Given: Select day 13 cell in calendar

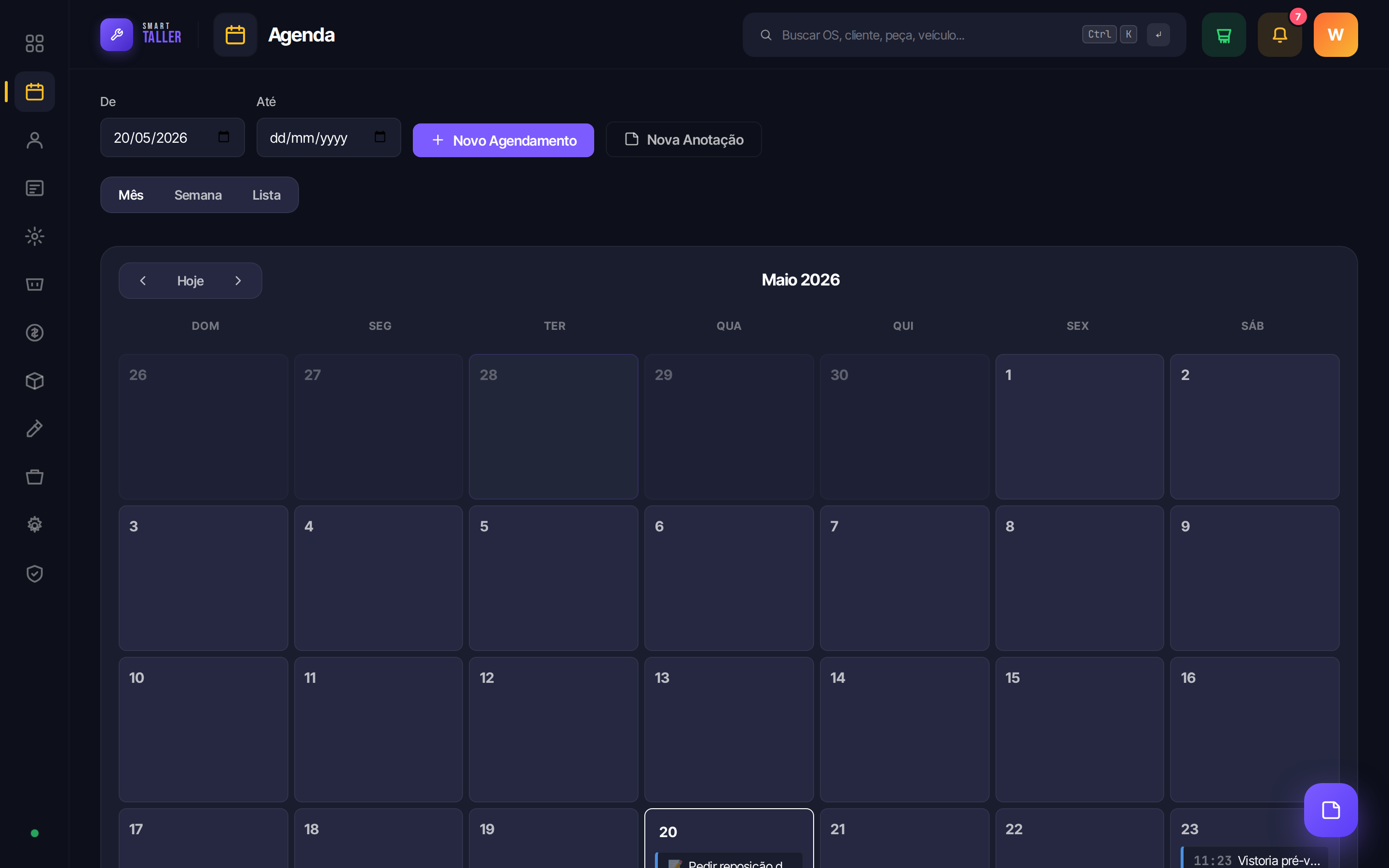Looking at the screenshot, I should [729, 730].
